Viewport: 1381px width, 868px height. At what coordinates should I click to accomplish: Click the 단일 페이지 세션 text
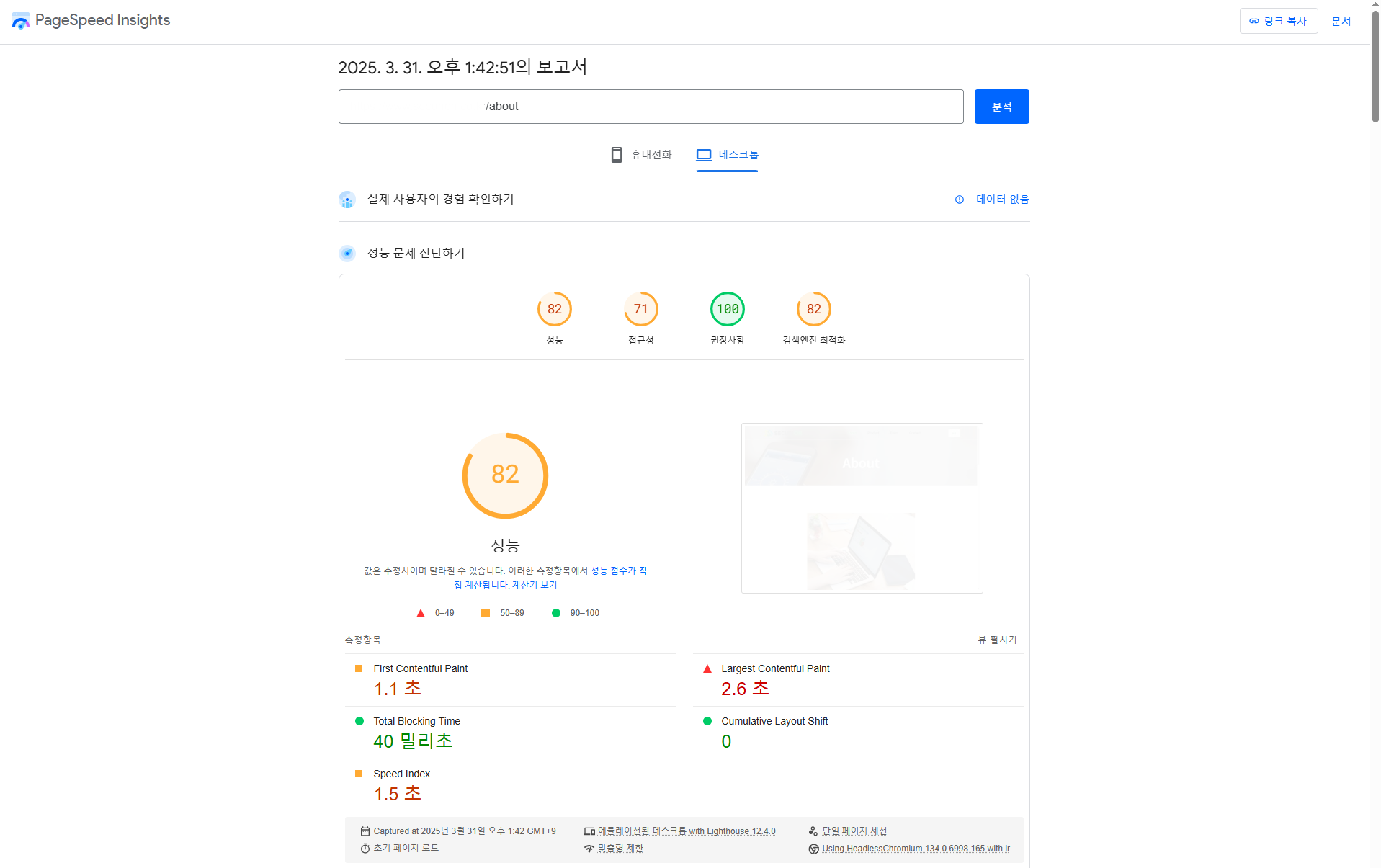pos(855,831)
